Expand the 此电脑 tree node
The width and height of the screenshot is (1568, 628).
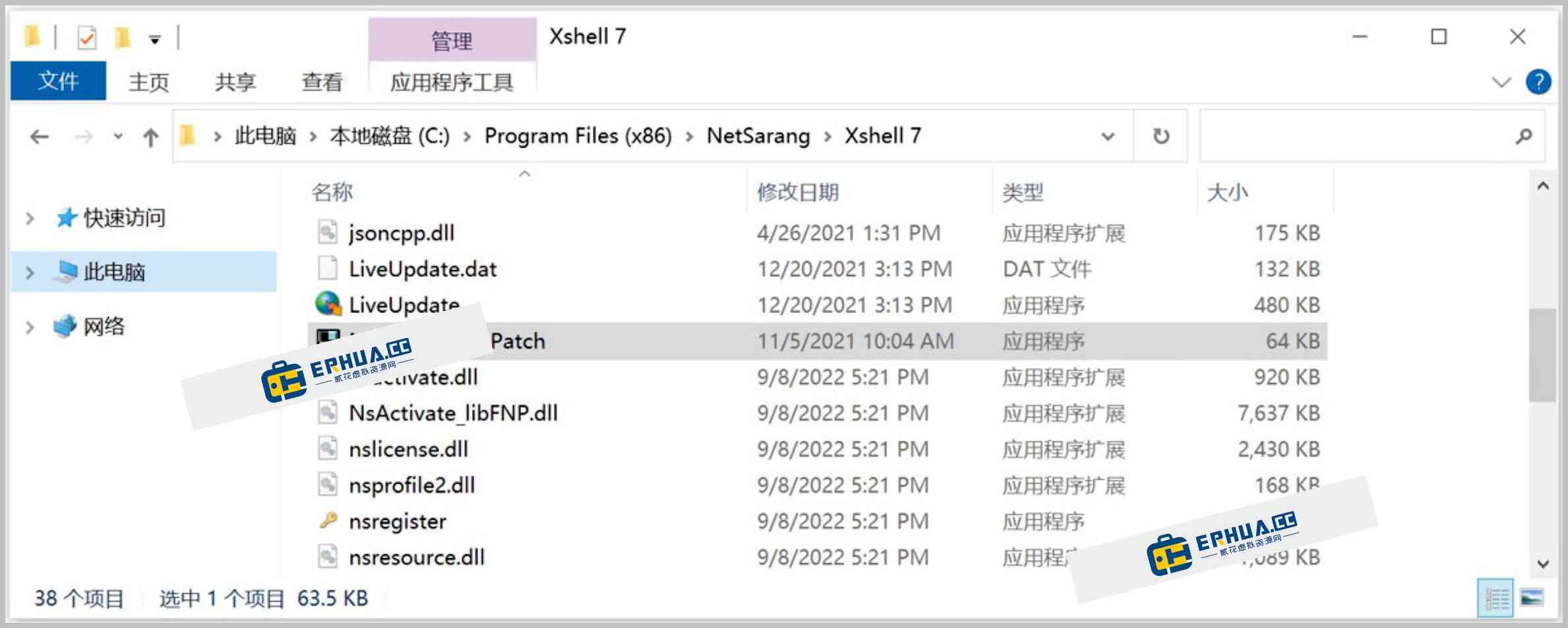(x=30, y=272)
